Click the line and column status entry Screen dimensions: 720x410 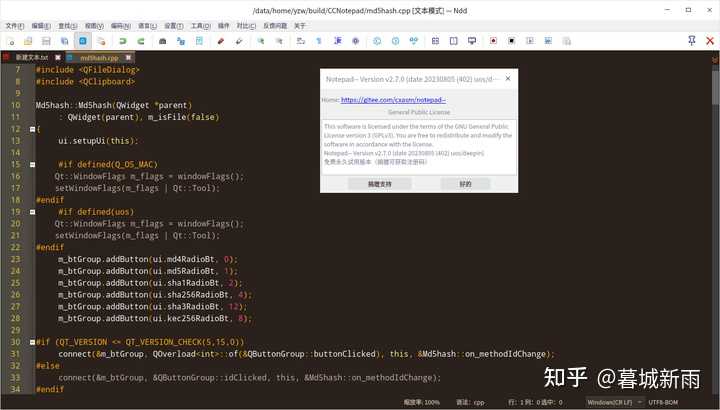pyautogui.click(x=535, y=402)
